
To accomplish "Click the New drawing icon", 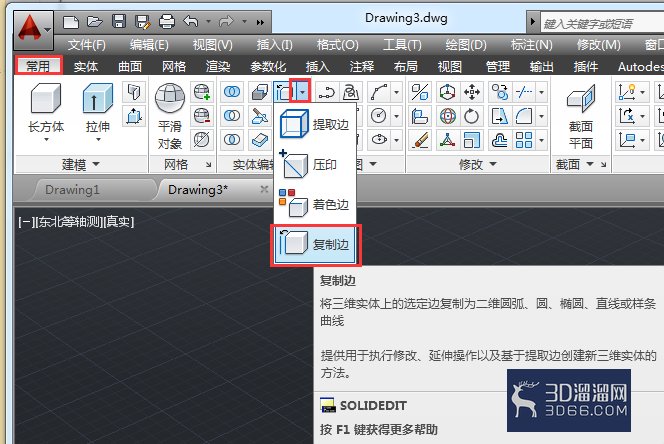I will click(x=70, y=22).
